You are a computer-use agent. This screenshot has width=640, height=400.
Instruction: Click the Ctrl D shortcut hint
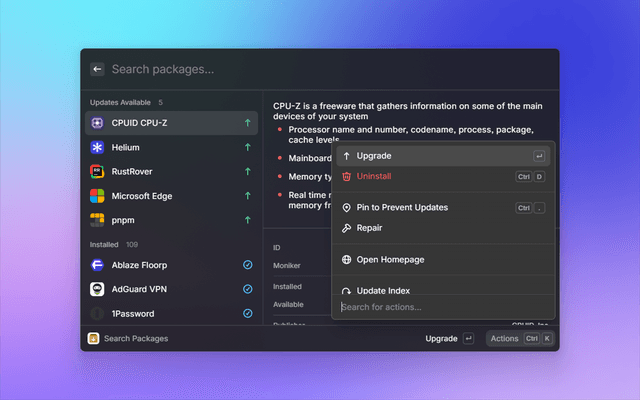pos(530,177)
